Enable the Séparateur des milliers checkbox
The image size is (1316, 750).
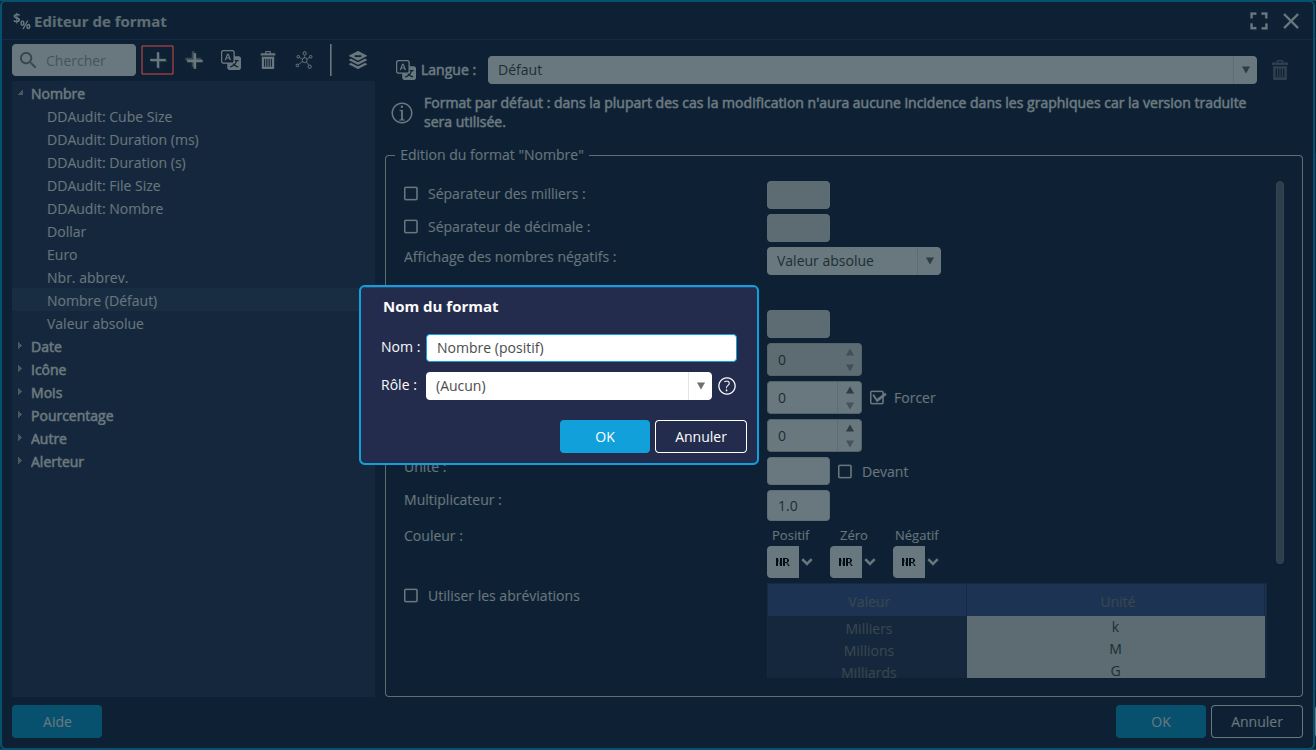tap(411, 194)
